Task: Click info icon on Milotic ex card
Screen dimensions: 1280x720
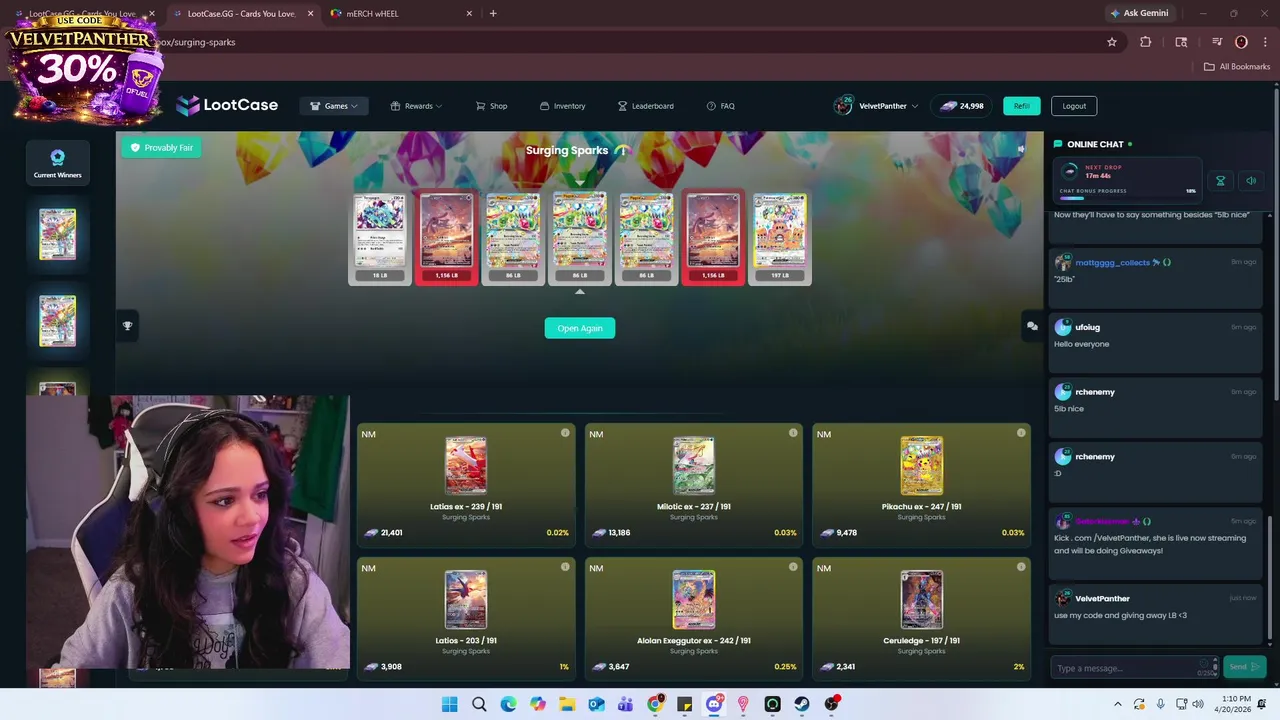Action: (x=793, y=433)
